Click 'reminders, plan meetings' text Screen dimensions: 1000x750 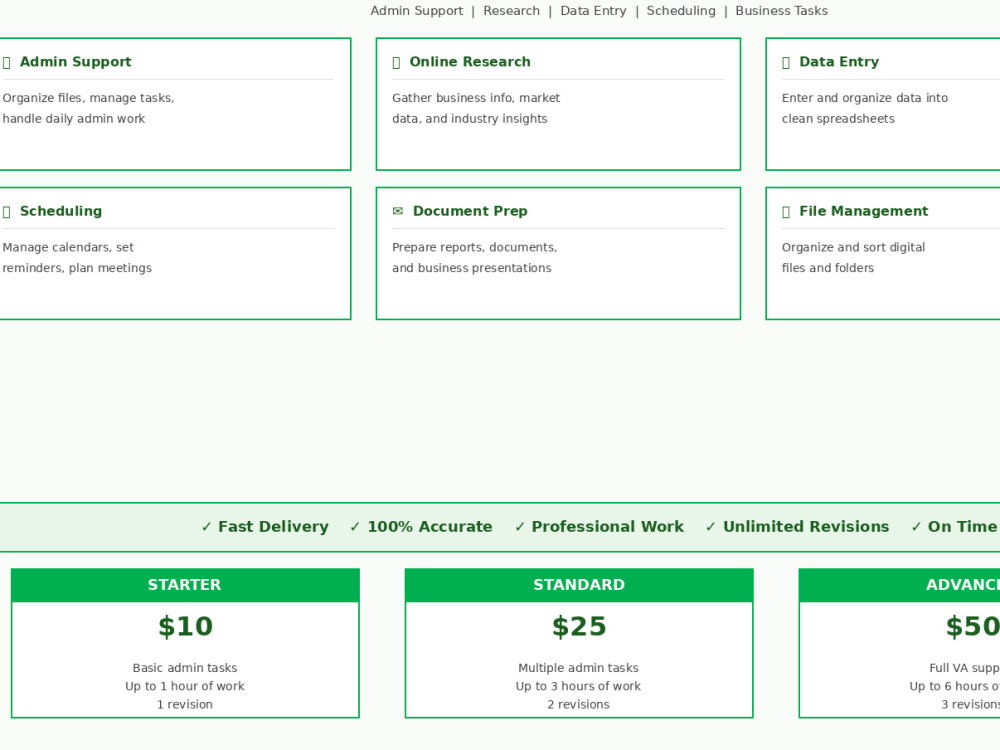pos(77,268)
